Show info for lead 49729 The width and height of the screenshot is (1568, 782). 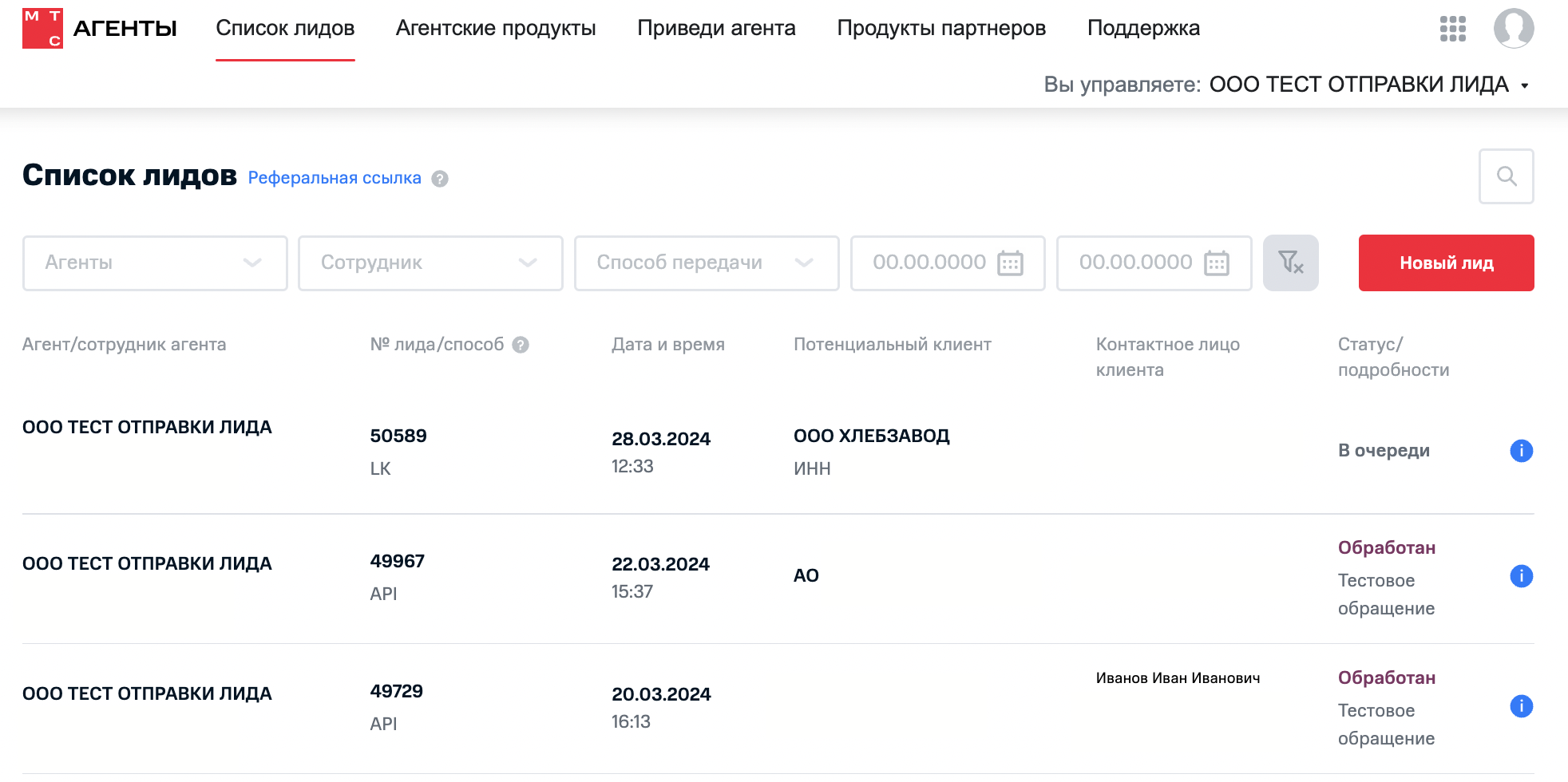pyautogui.click(x=1522, y=706)
